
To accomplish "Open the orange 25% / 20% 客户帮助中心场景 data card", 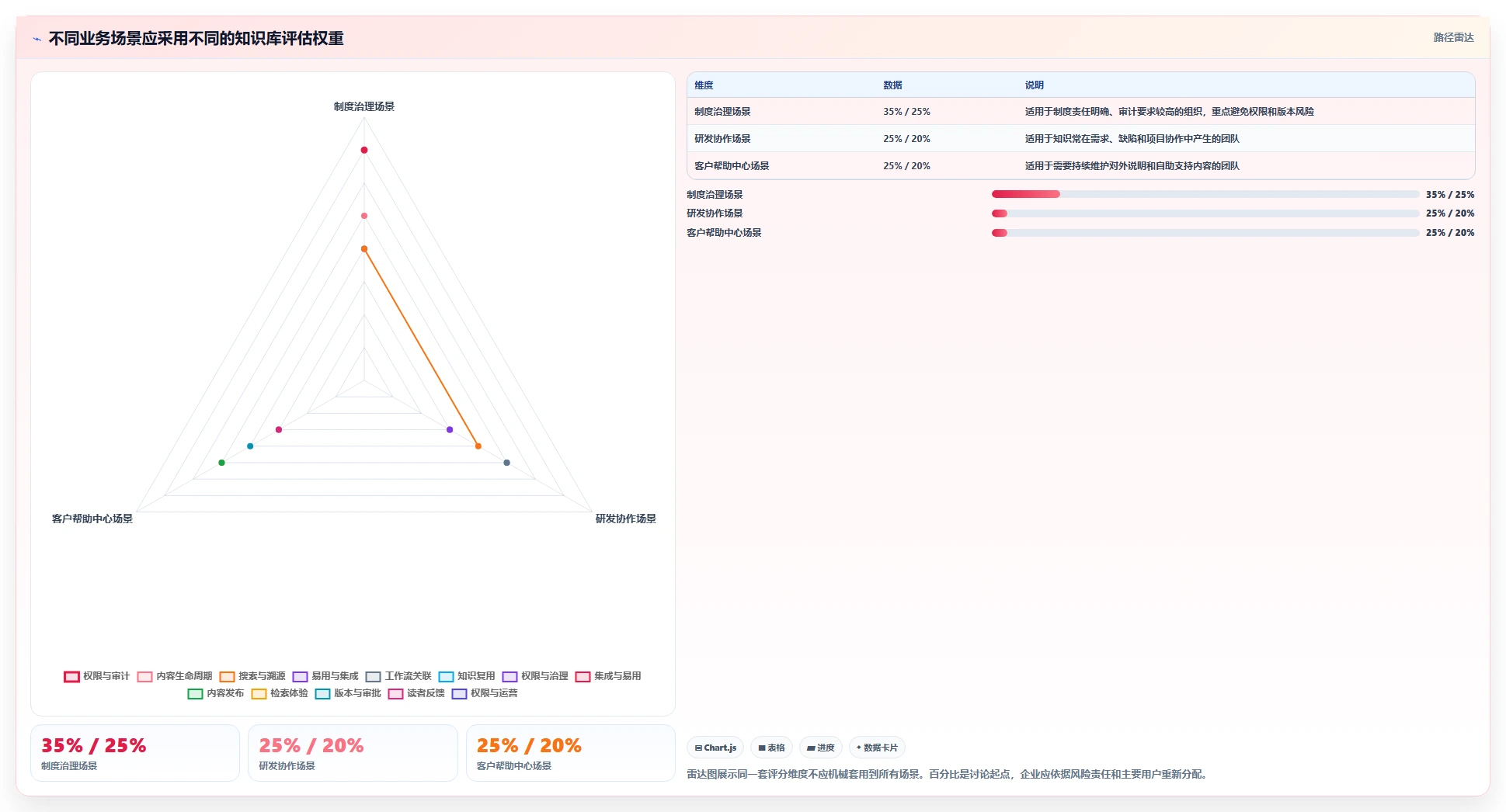I will 571,753.
